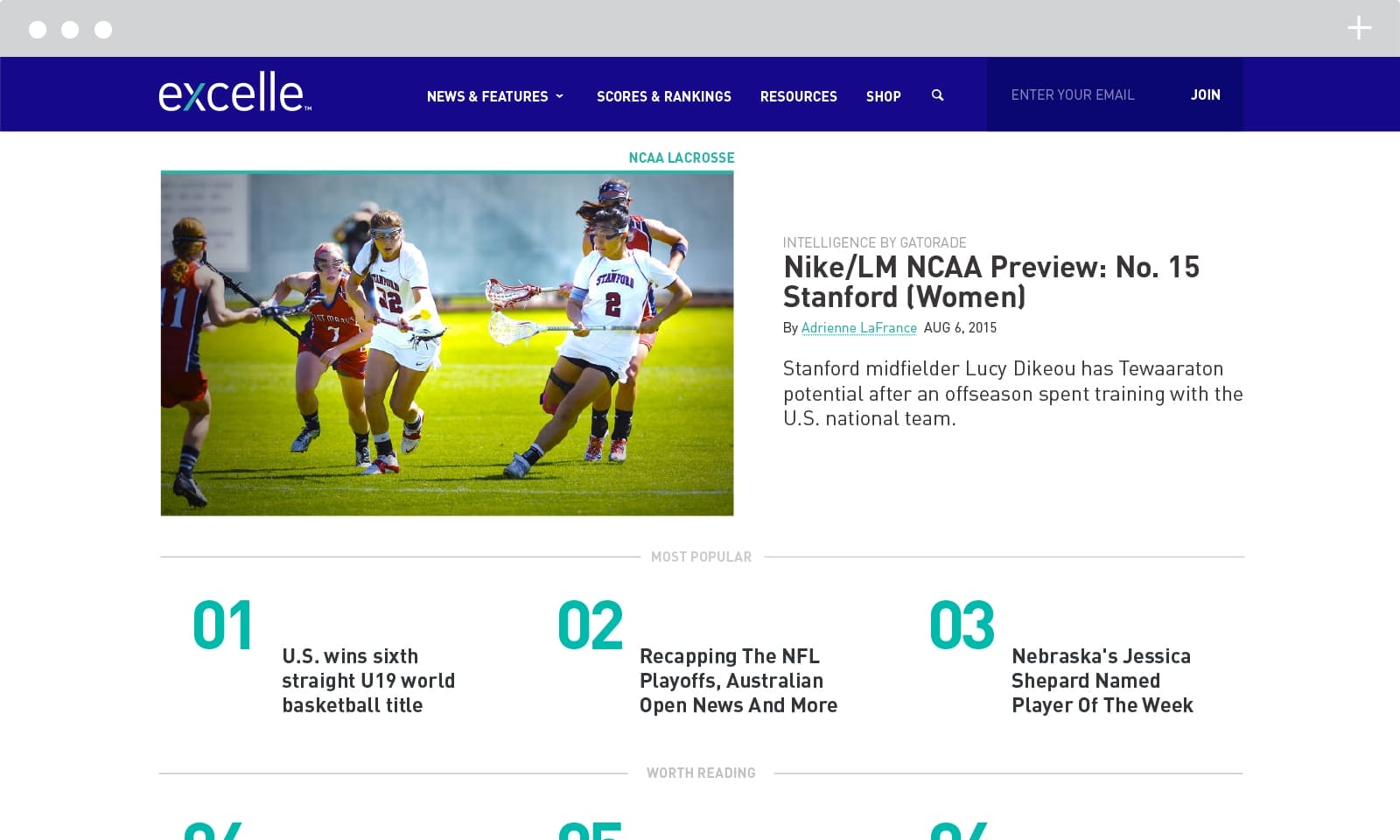Click the Stanford lacrosse featured photo

(x=447, y=343)
